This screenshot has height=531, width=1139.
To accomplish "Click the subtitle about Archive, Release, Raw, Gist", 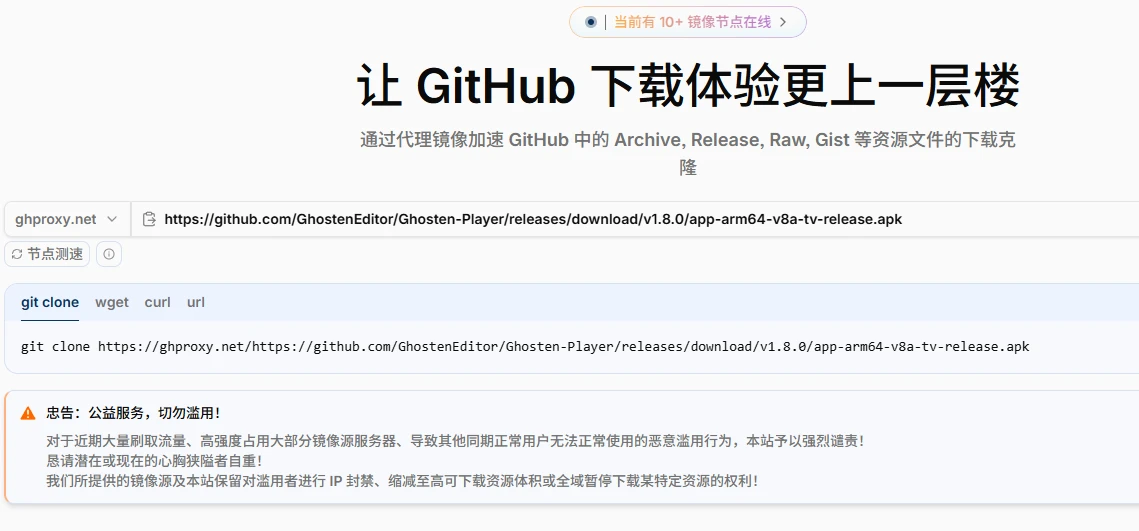I will click(688, 140).
